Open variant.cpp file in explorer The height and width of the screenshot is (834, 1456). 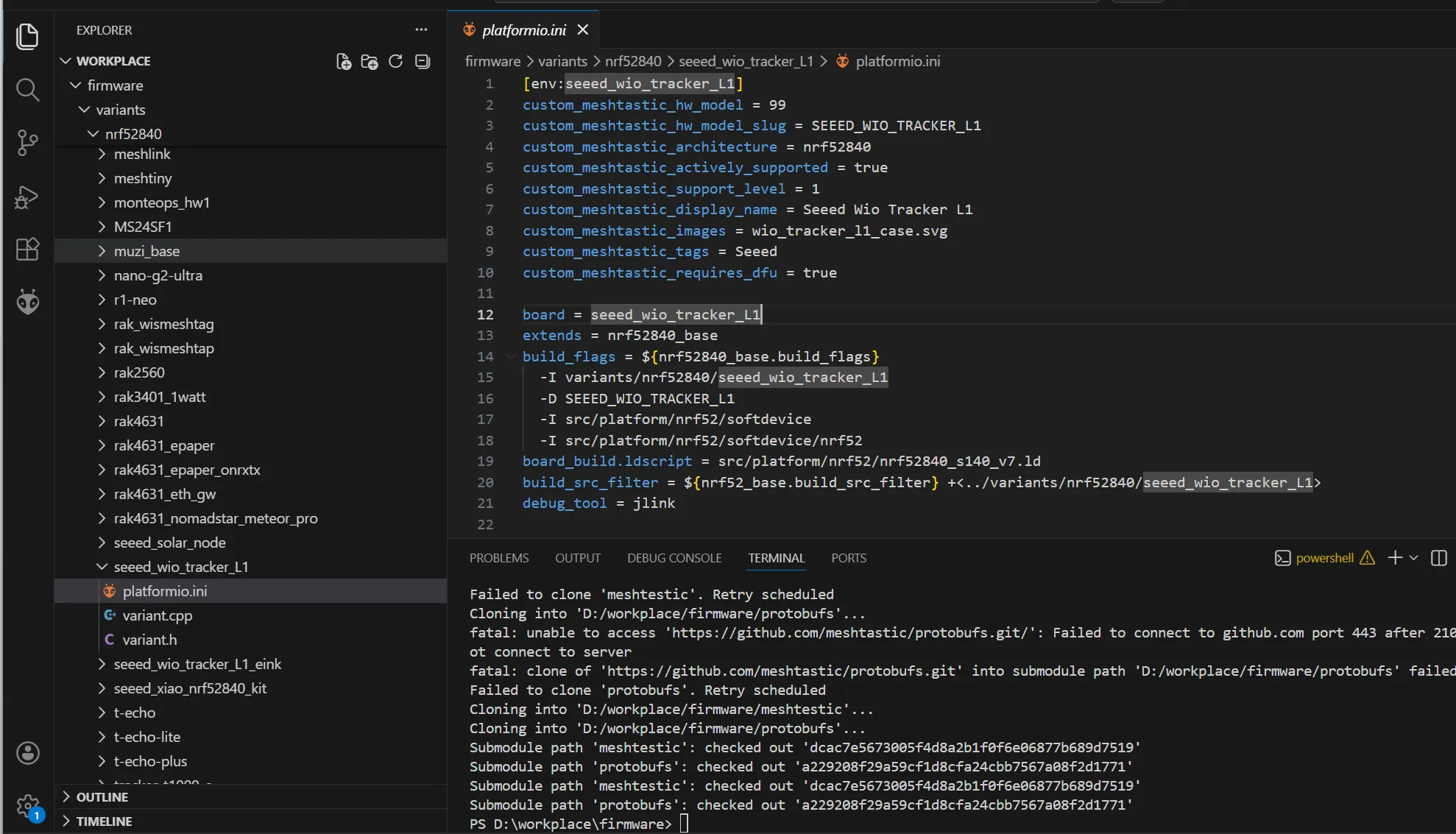[x=157, y=615]
